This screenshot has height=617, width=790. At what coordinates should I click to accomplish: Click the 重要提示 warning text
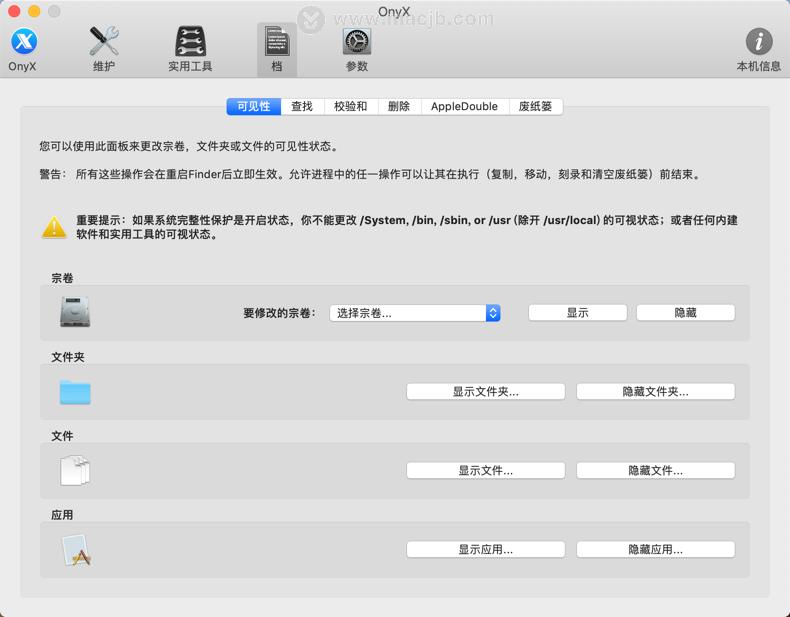point(407,227)
